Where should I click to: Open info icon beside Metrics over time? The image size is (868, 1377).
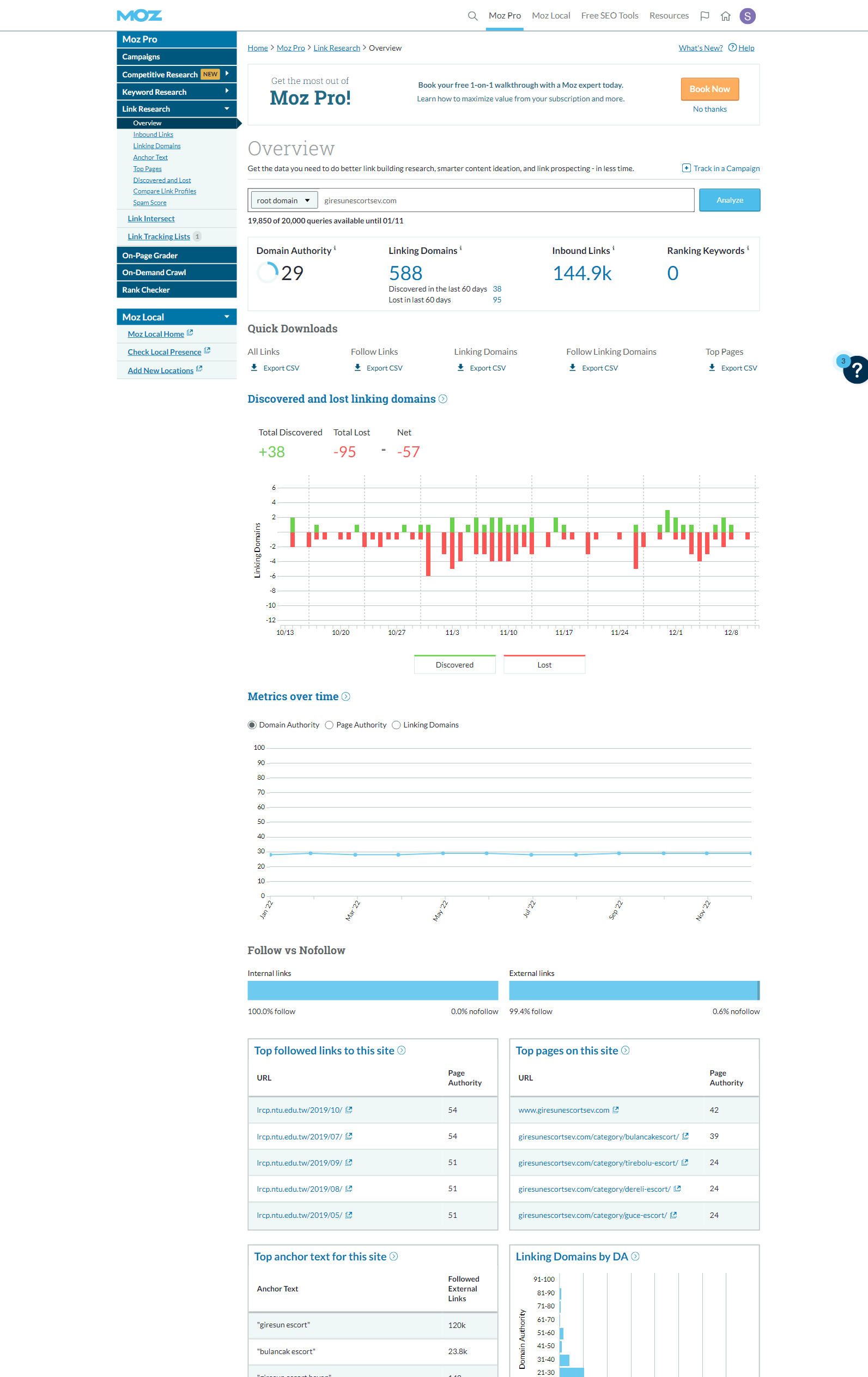click(346, 696)
